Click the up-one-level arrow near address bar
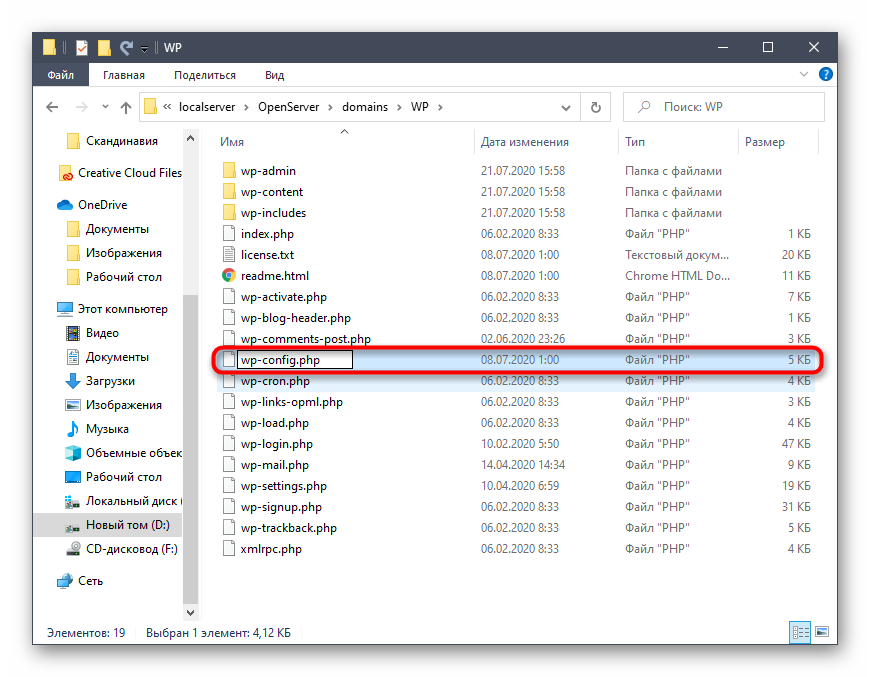The width and height of the screenshot is (870, 677). click(x=124, y=107)
